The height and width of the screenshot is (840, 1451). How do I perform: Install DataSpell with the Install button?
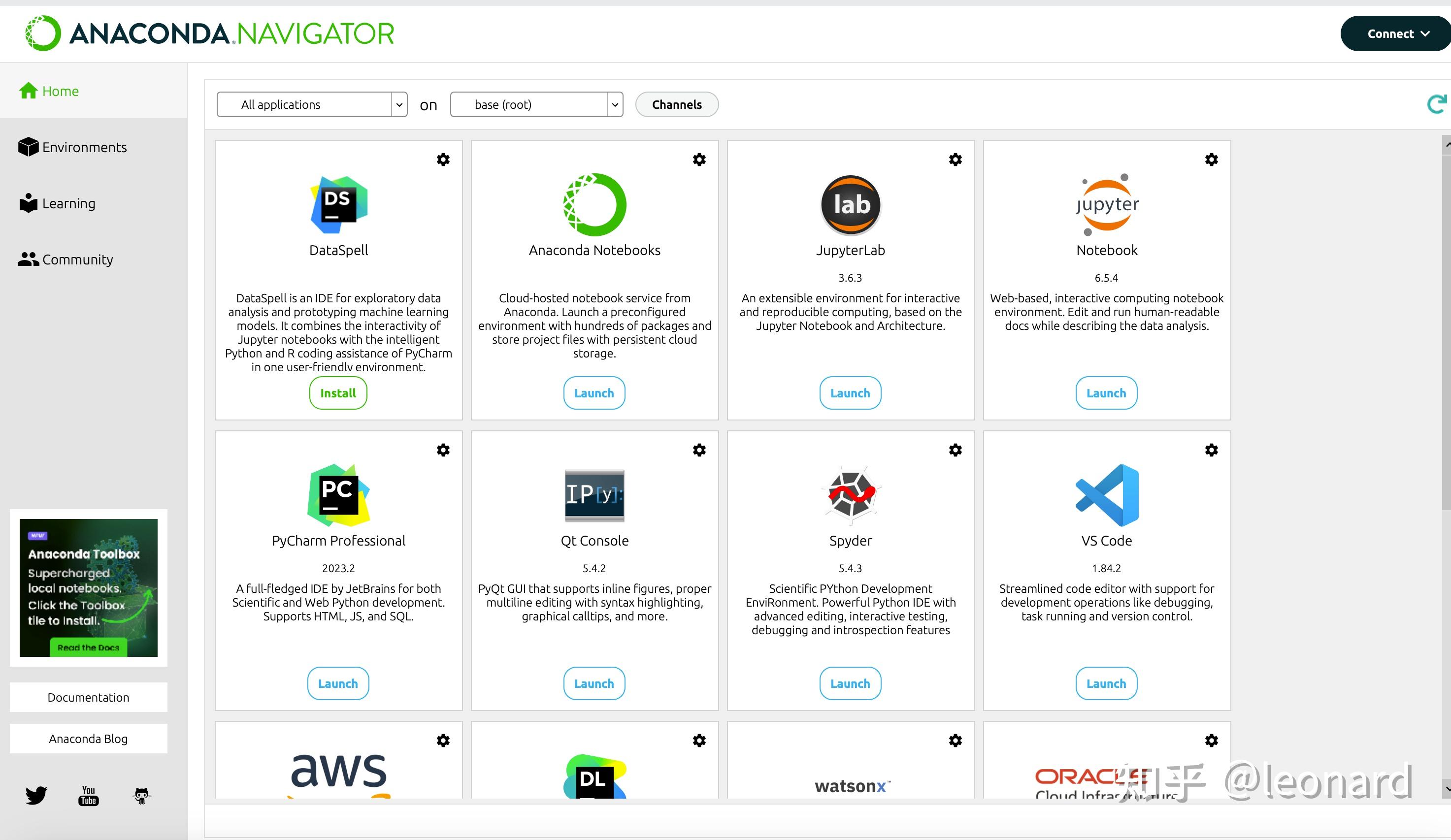point(338,393)
